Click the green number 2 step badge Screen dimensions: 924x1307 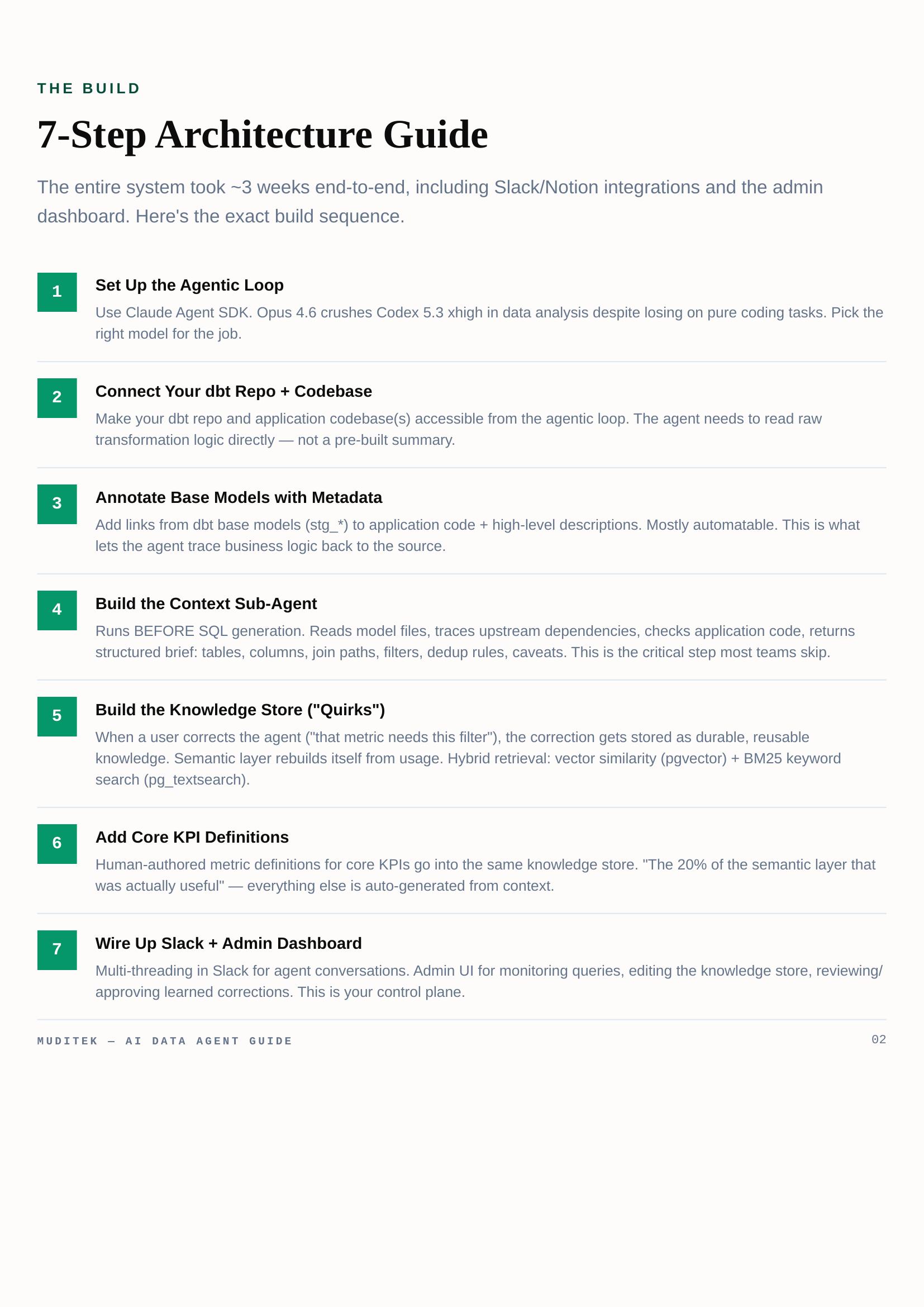57,398
